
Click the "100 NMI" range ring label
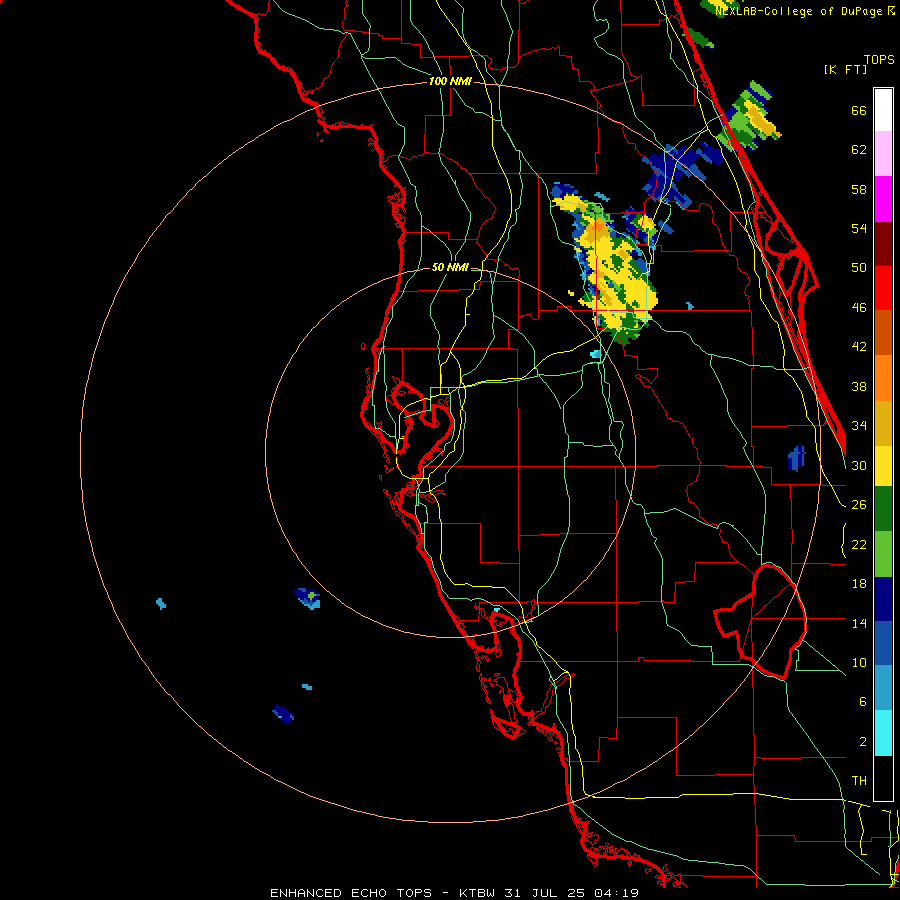pyautogui.click(x=450, y=82)
